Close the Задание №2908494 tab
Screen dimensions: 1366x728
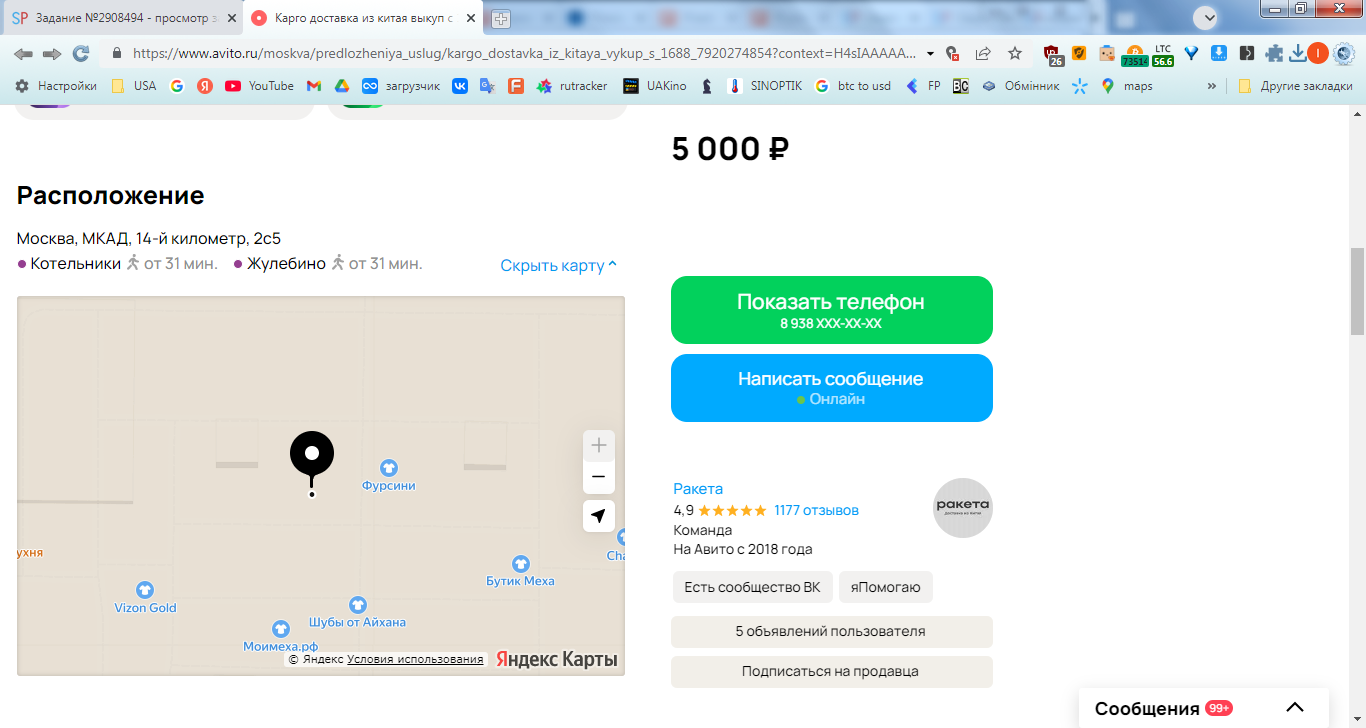coord(230,18)
